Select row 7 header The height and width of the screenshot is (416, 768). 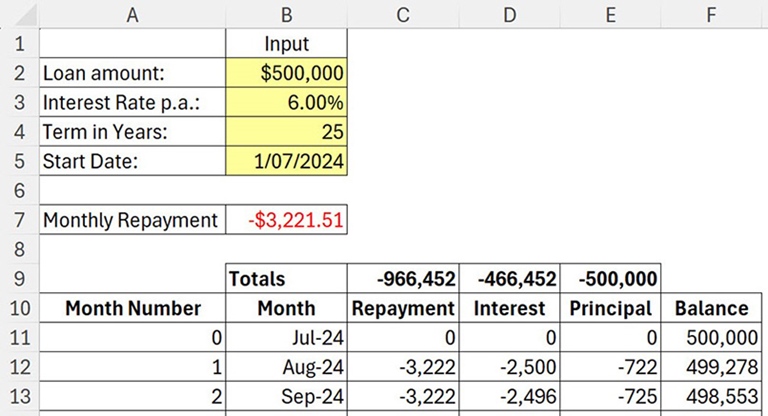click(x=20, y=220)
